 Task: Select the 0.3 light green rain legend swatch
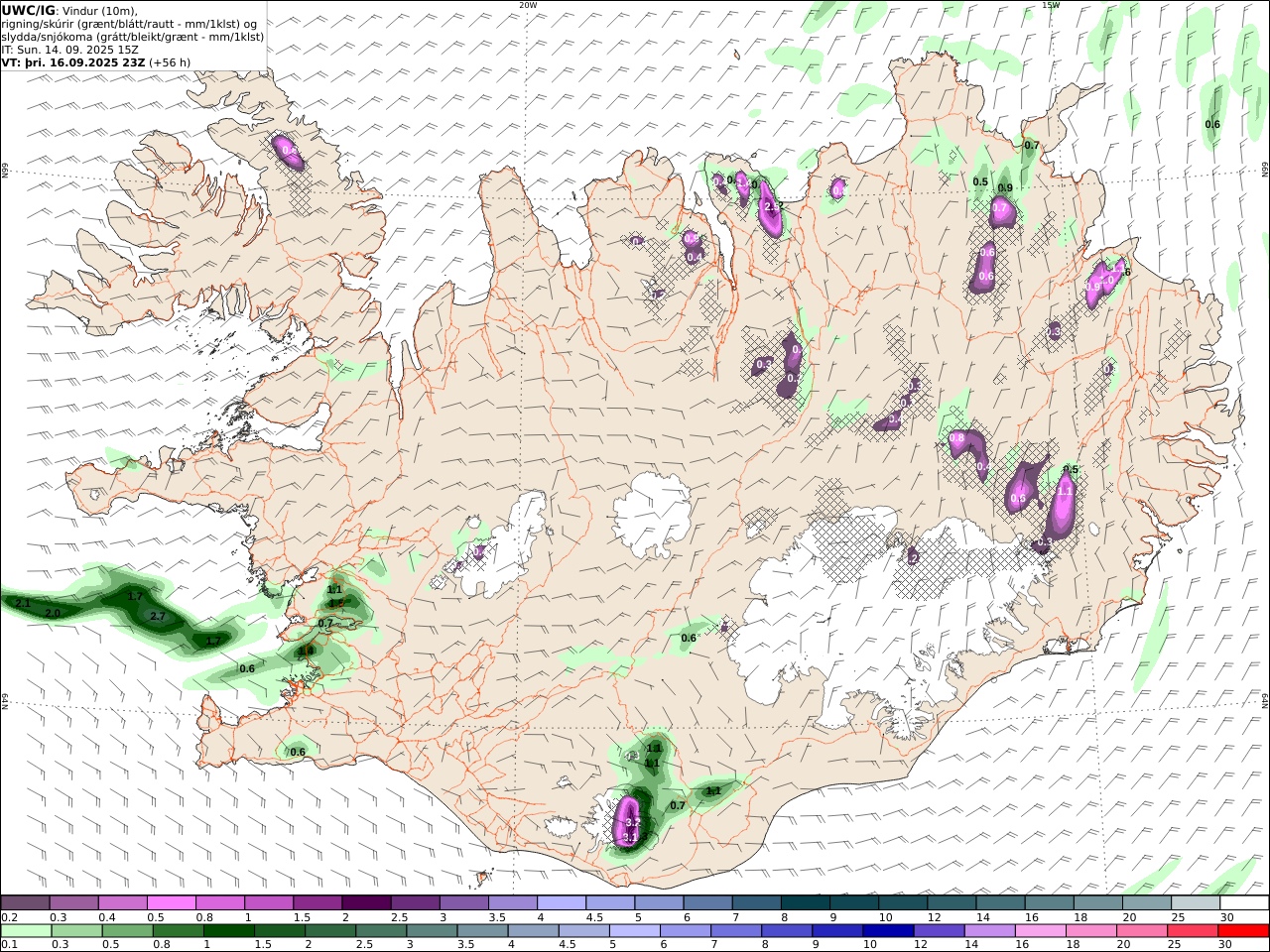point(76,931)
